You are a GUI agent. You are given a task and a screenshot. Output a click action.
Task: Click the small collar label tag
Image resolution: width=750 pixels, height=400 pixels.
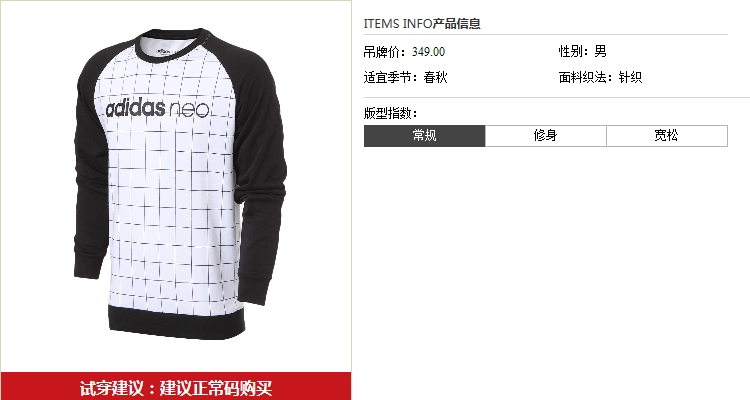click(x=165, y=50)
